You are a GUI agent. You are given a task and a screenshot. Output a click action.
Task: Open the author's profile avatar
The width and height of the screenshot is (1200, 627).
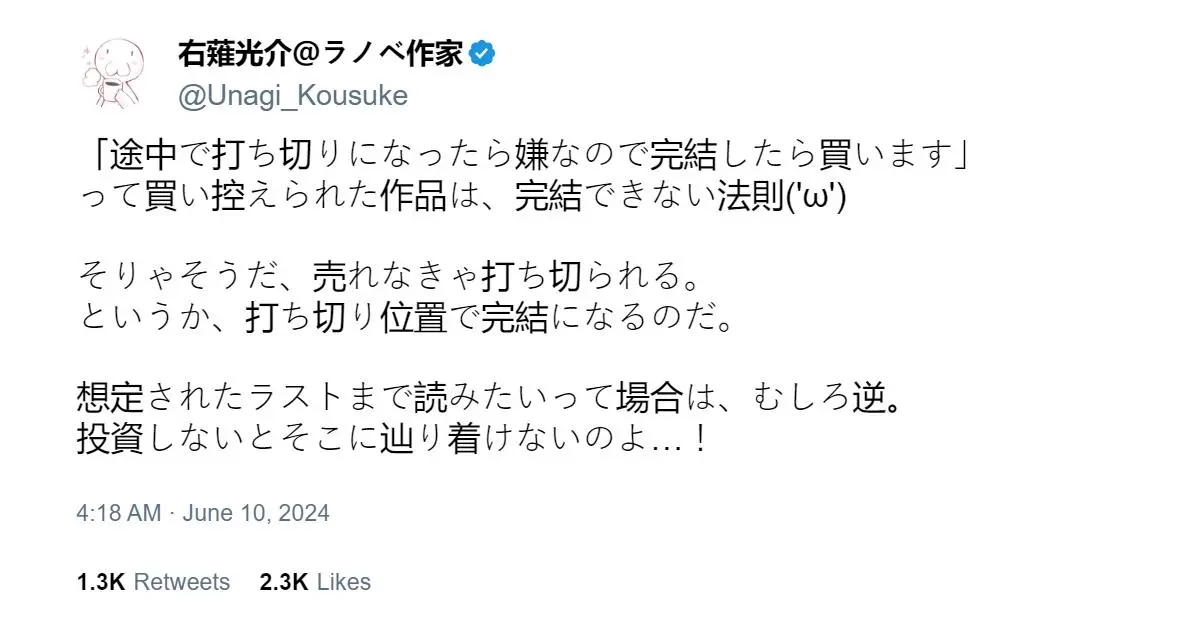pos(117,72)
